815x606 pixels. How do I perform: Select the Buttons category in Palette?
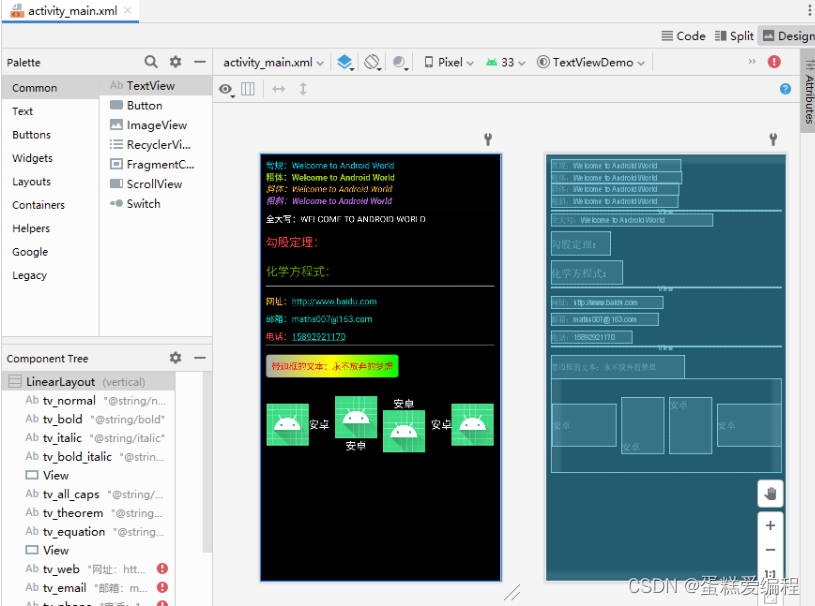pos(32,135)
